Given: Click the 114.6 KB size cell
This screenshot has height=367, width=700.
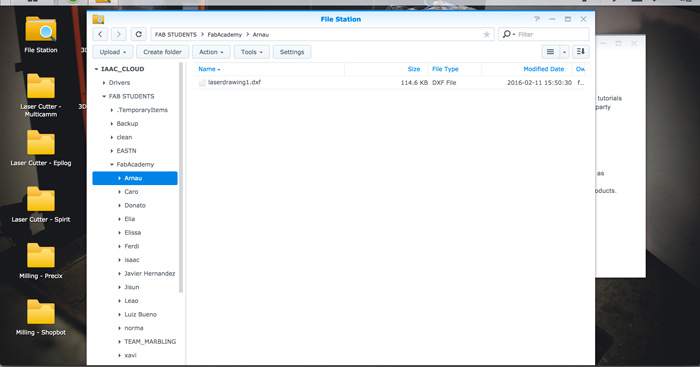Looking at the screenshot, I should point(414,83).
